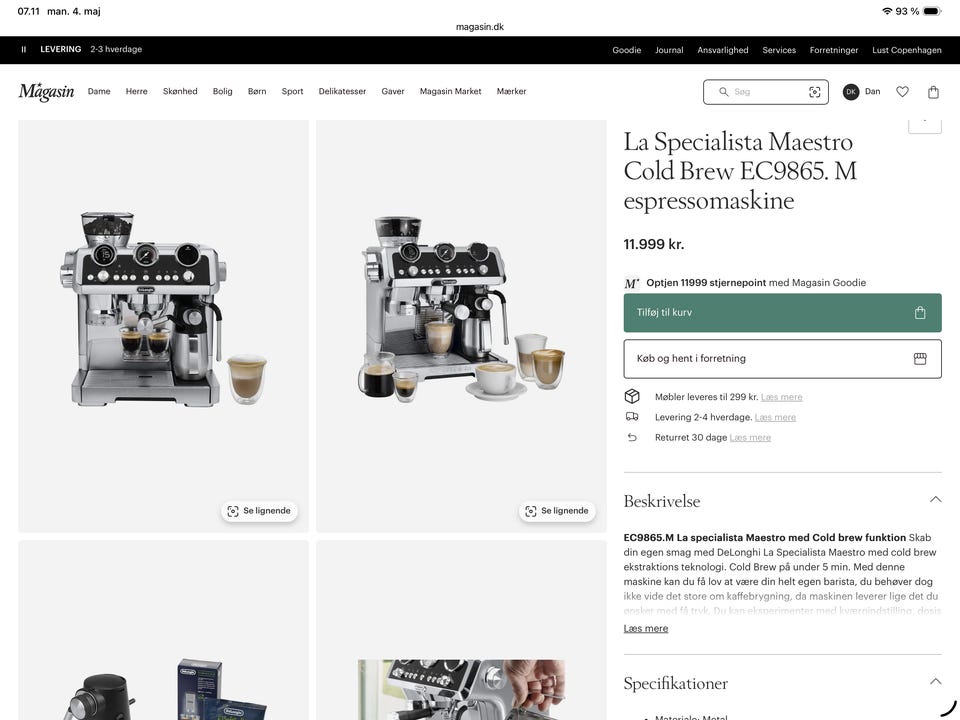The image size is (960, 720).
Task: Open the Goodie link in top bar
Action: tap(626, 50)
